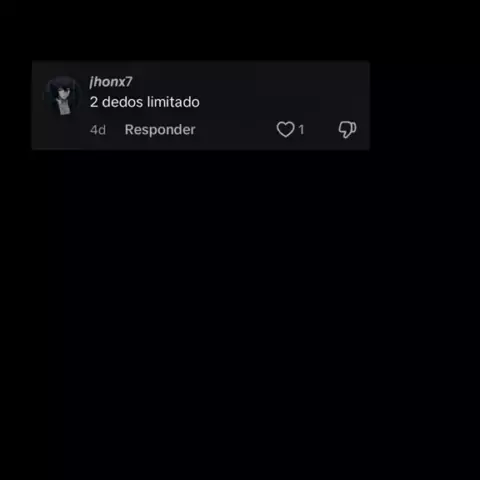The height and width of the screenshot is (480, 480).
Task: Click Responder to reply to comment
Action: tap(160, 130)
